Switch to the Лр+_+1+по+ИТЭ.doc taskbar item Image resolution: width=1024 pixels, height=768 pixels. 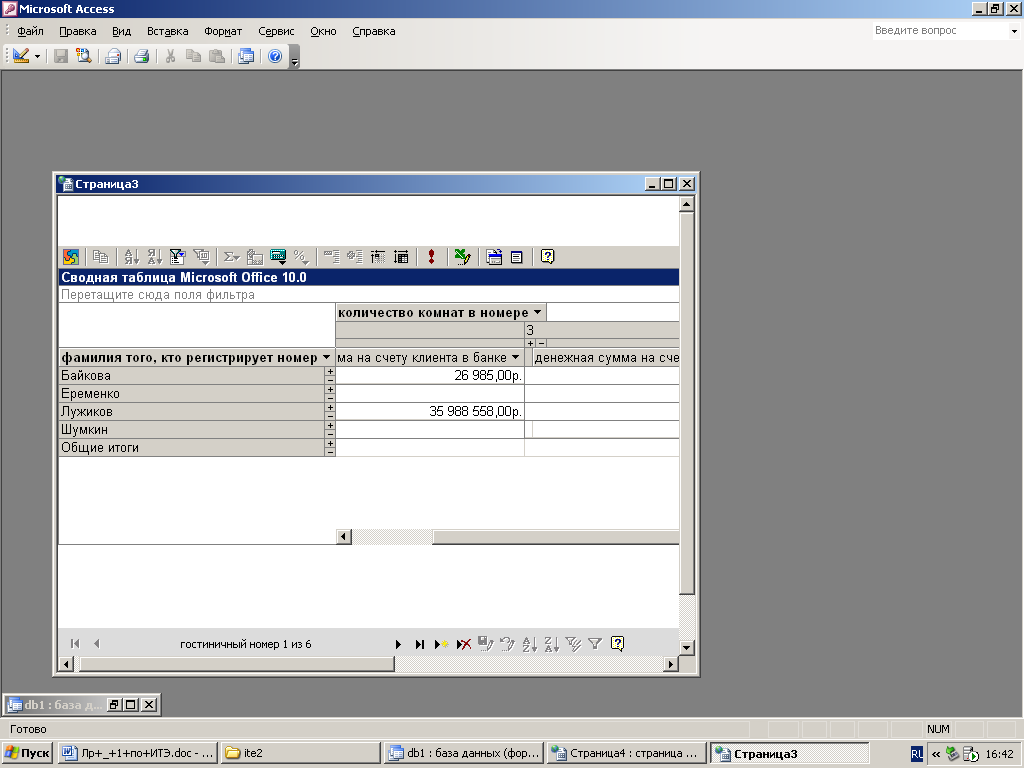coord(137,753)
